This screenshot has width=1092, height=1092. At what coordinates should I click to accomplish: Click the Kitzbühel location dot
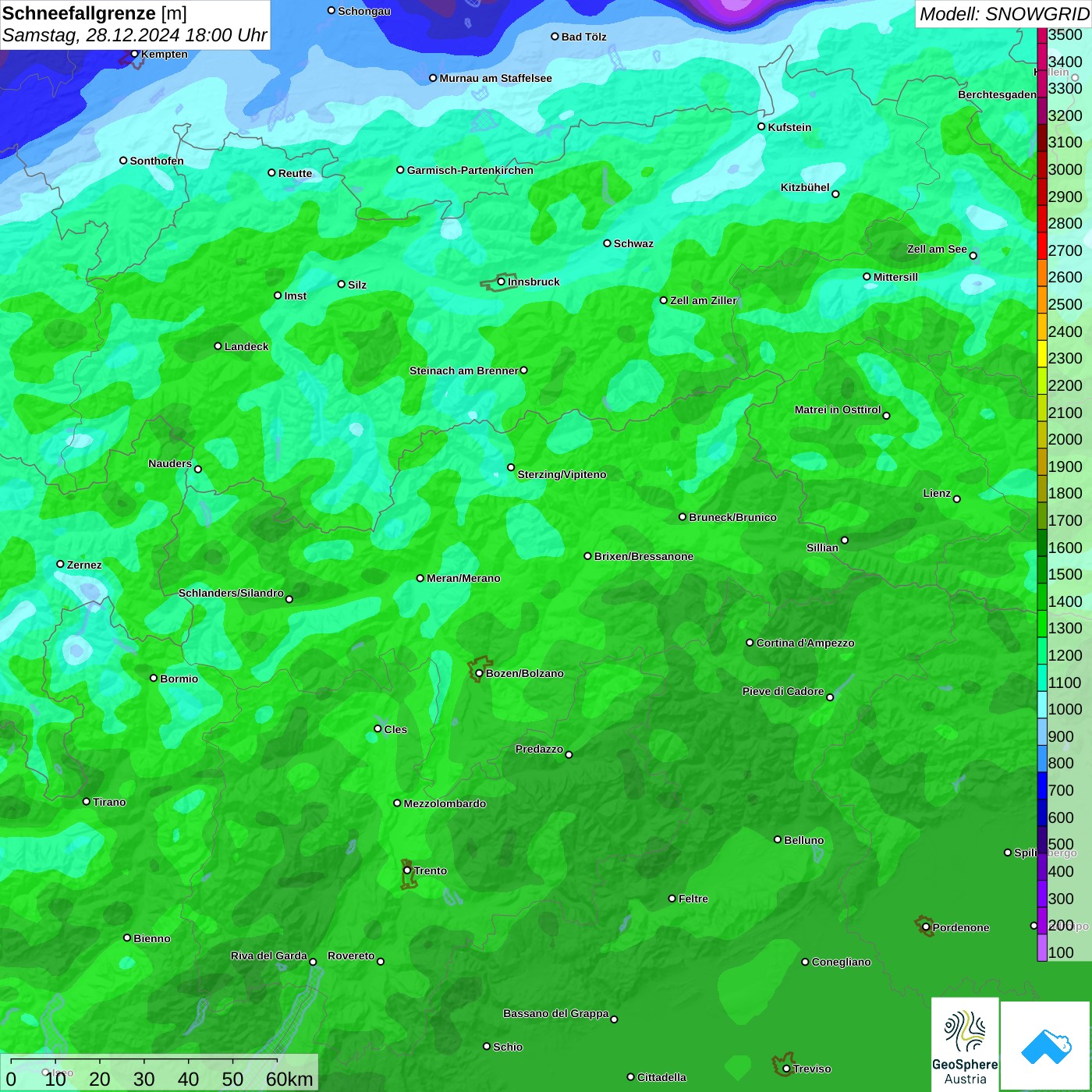(x=835, y=194)
